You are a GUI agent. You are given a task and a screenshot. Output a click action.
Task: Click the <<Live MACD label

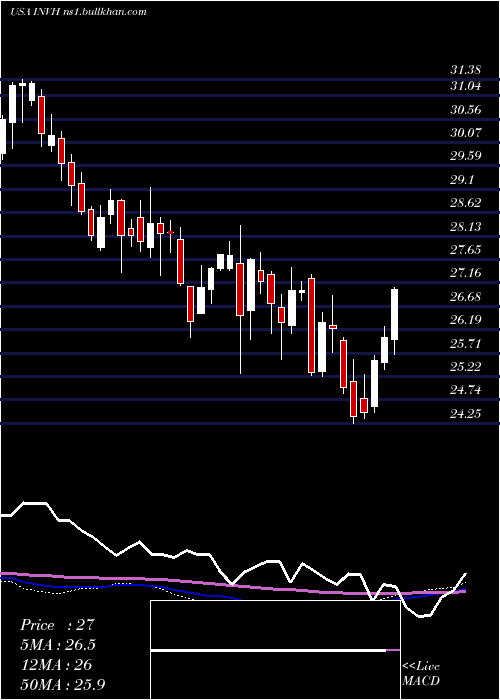point(421,673)
